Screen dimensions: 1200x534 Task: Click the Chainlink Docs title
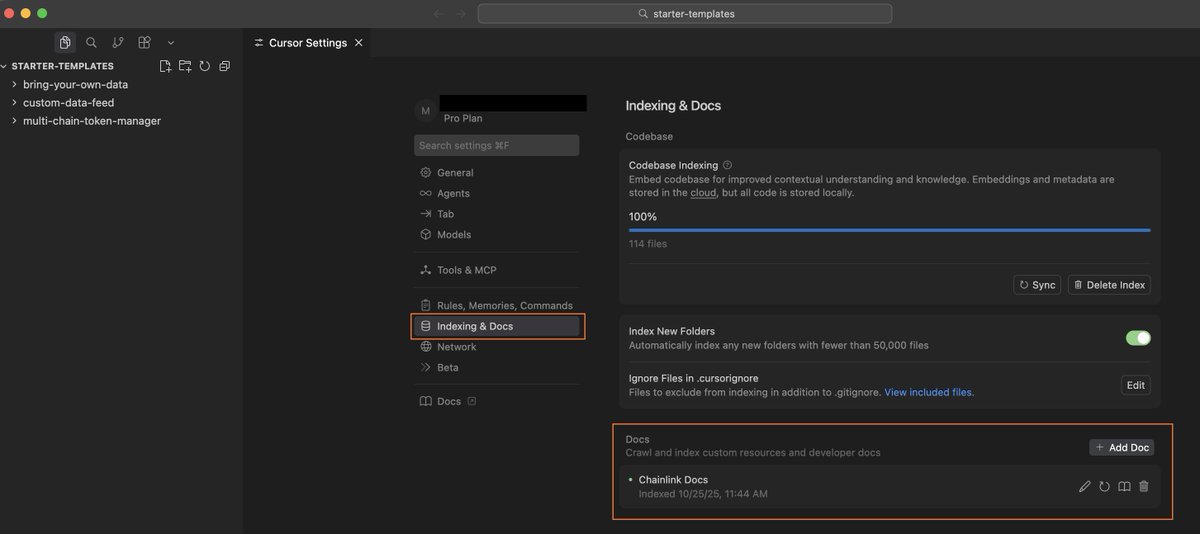[673, 480]
